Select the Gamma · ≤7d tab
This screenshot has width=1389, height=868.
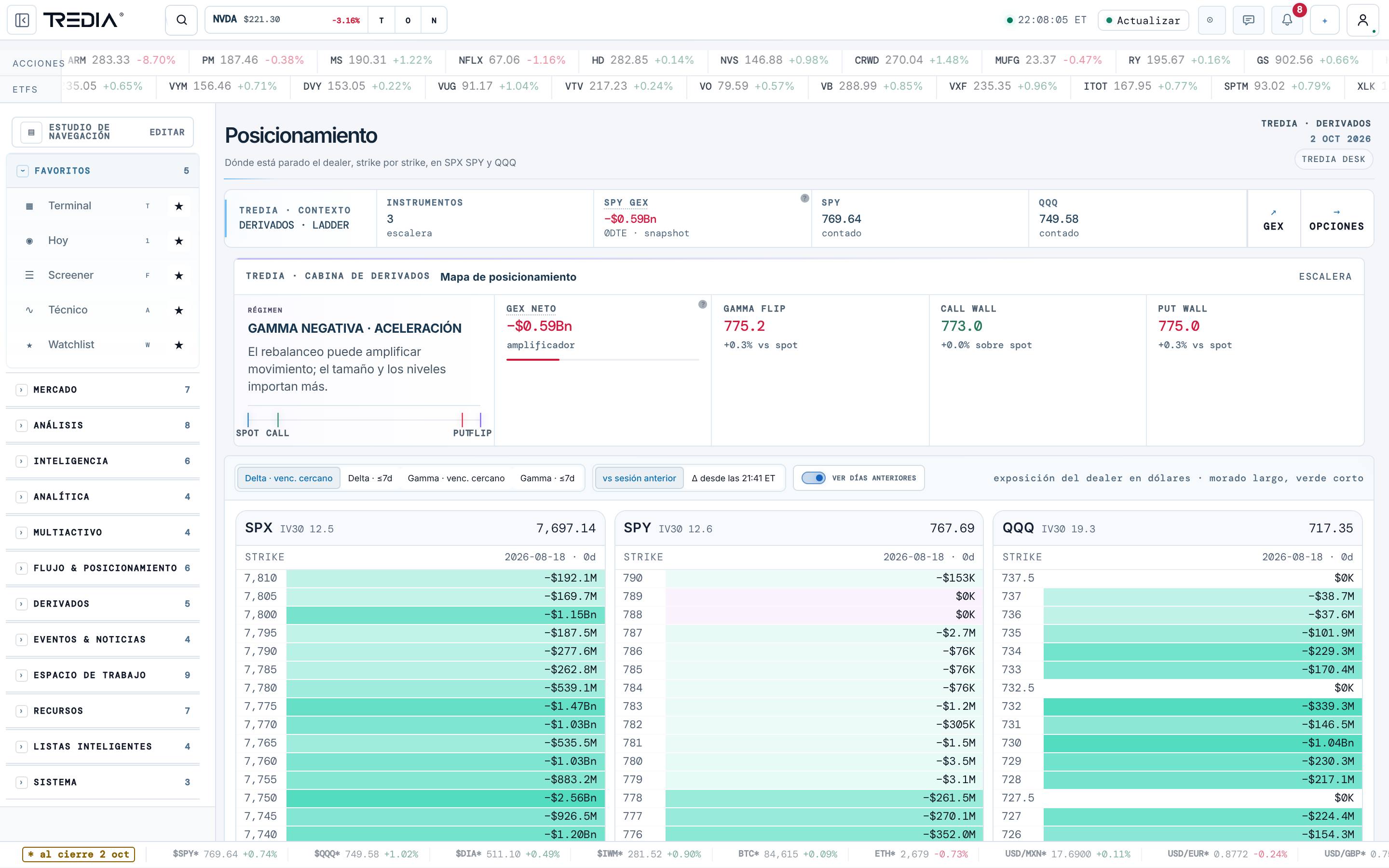547,478
